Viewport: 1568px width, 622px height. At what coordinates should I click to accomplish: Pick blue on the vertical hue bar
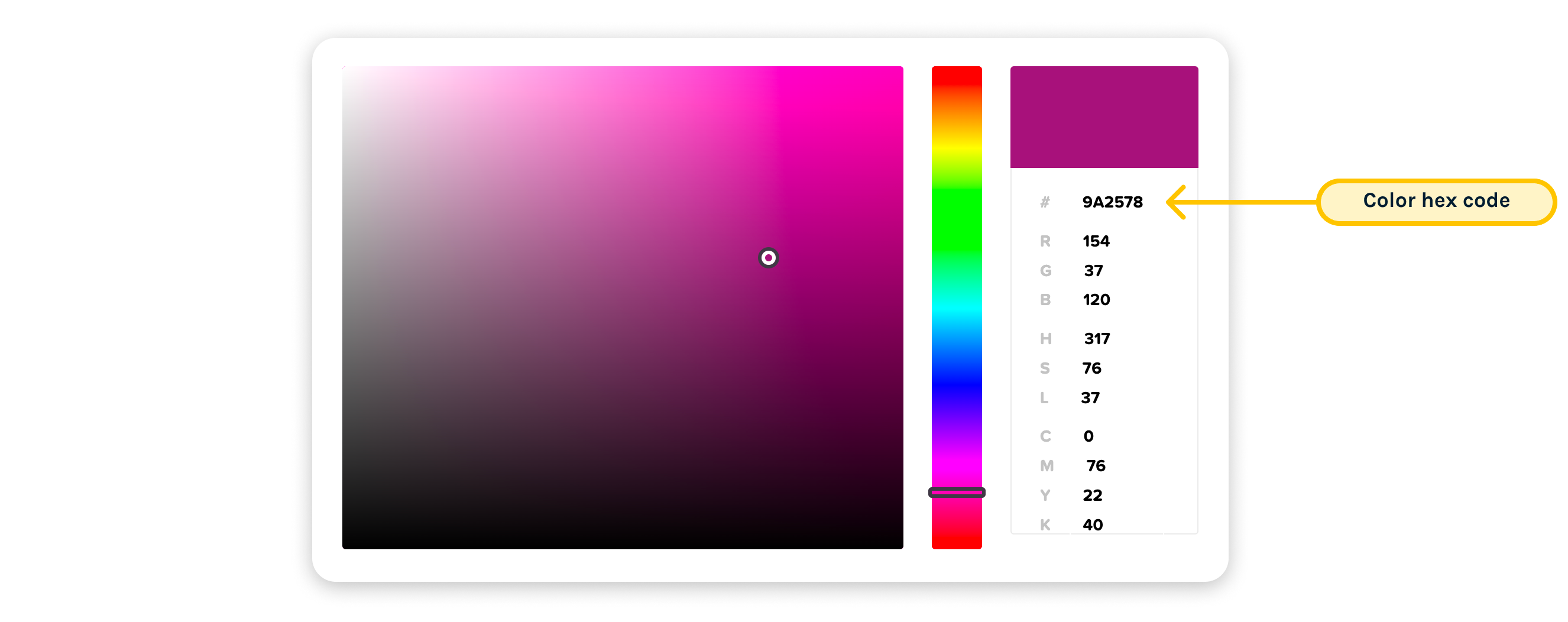[956, 388]
